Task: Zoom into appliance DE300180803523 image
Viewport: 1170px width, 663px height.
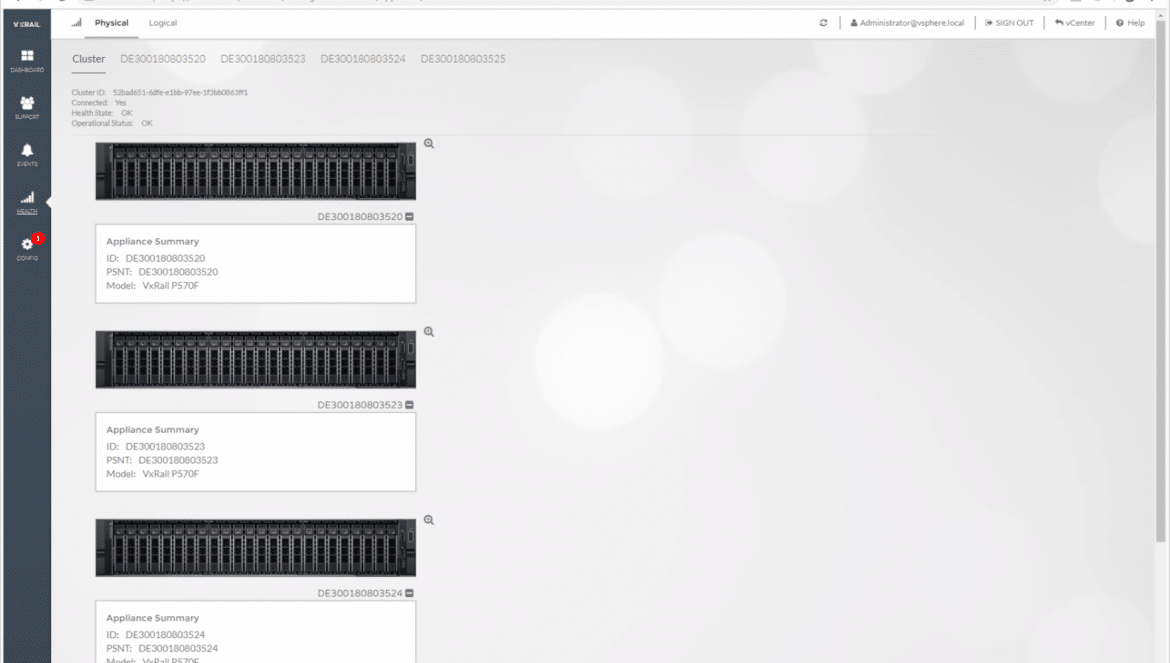Action: (x=429, y=332)
